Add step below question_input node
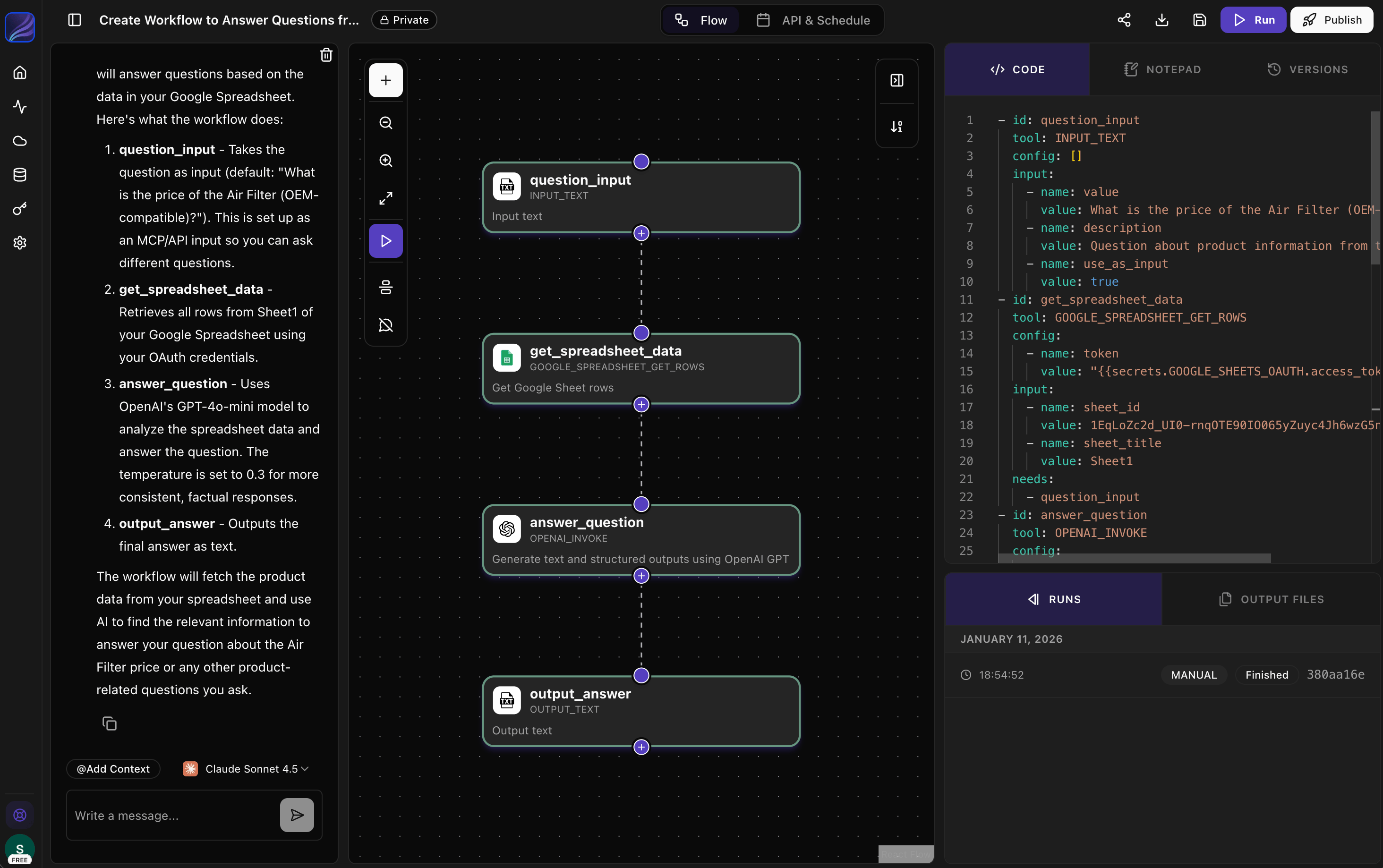 [641, 233]
